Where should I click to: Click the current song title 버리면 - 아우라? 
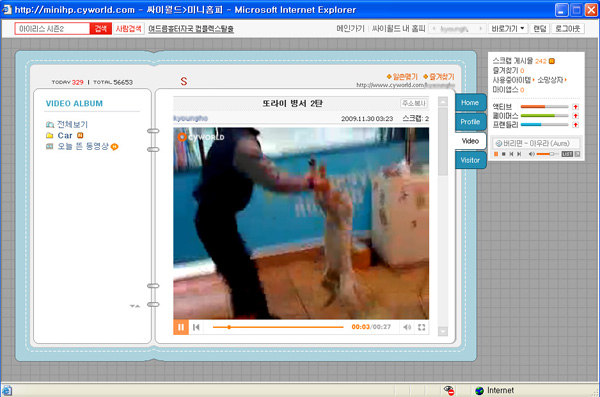pos(536,143)
